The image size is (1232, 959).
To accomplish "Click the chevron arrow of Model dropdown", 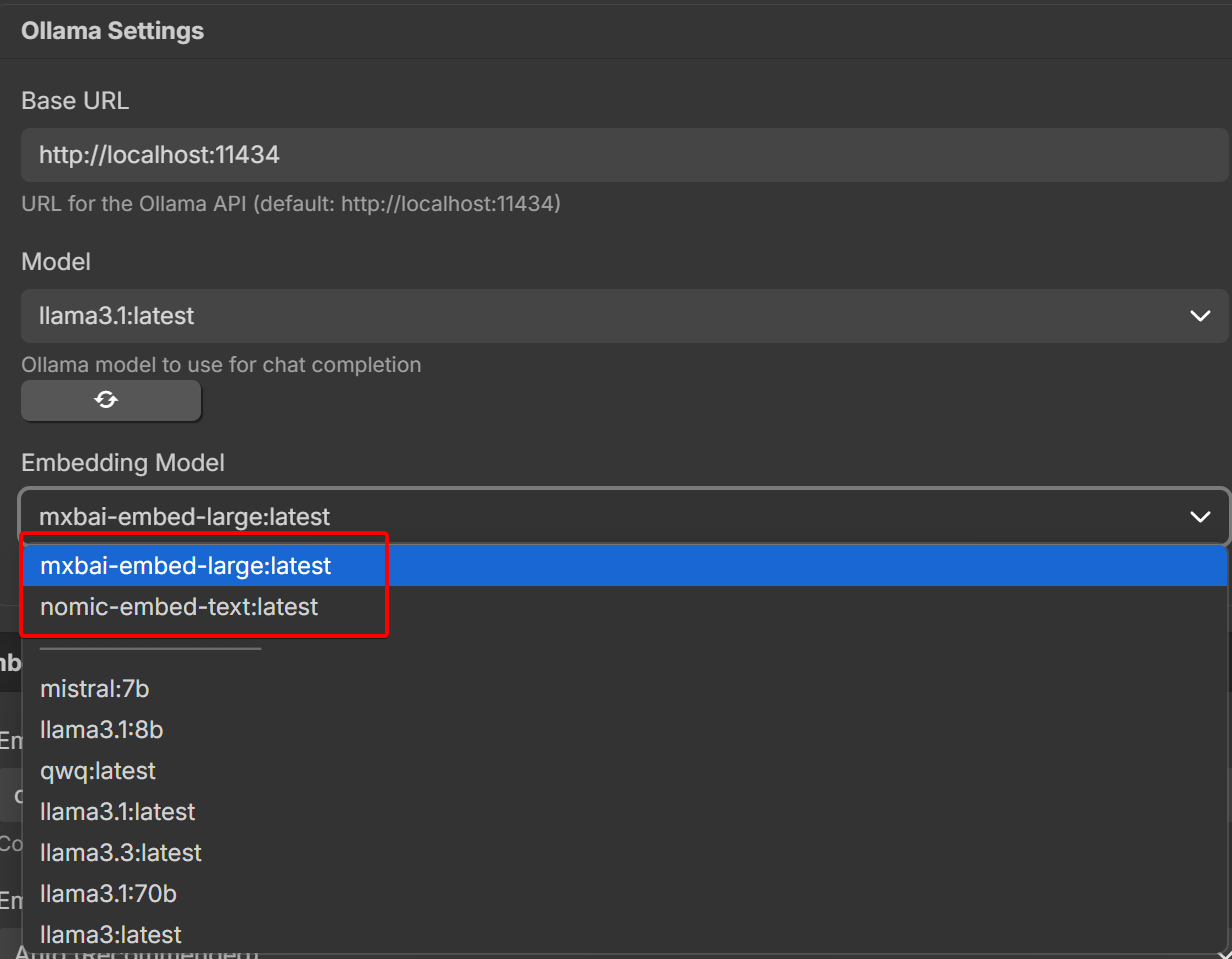I will pyautogui.click(x=1200, y=316).
